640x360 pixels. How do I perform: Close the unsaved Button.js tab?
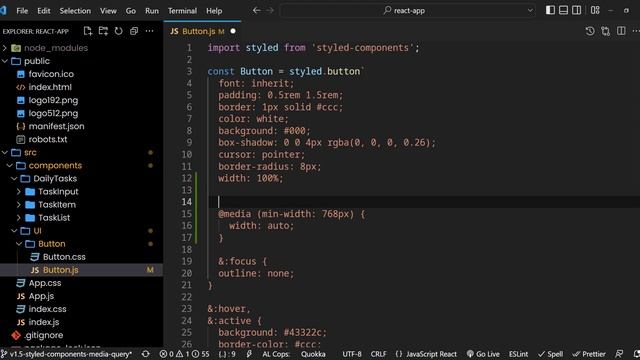(x=233, y=31)
